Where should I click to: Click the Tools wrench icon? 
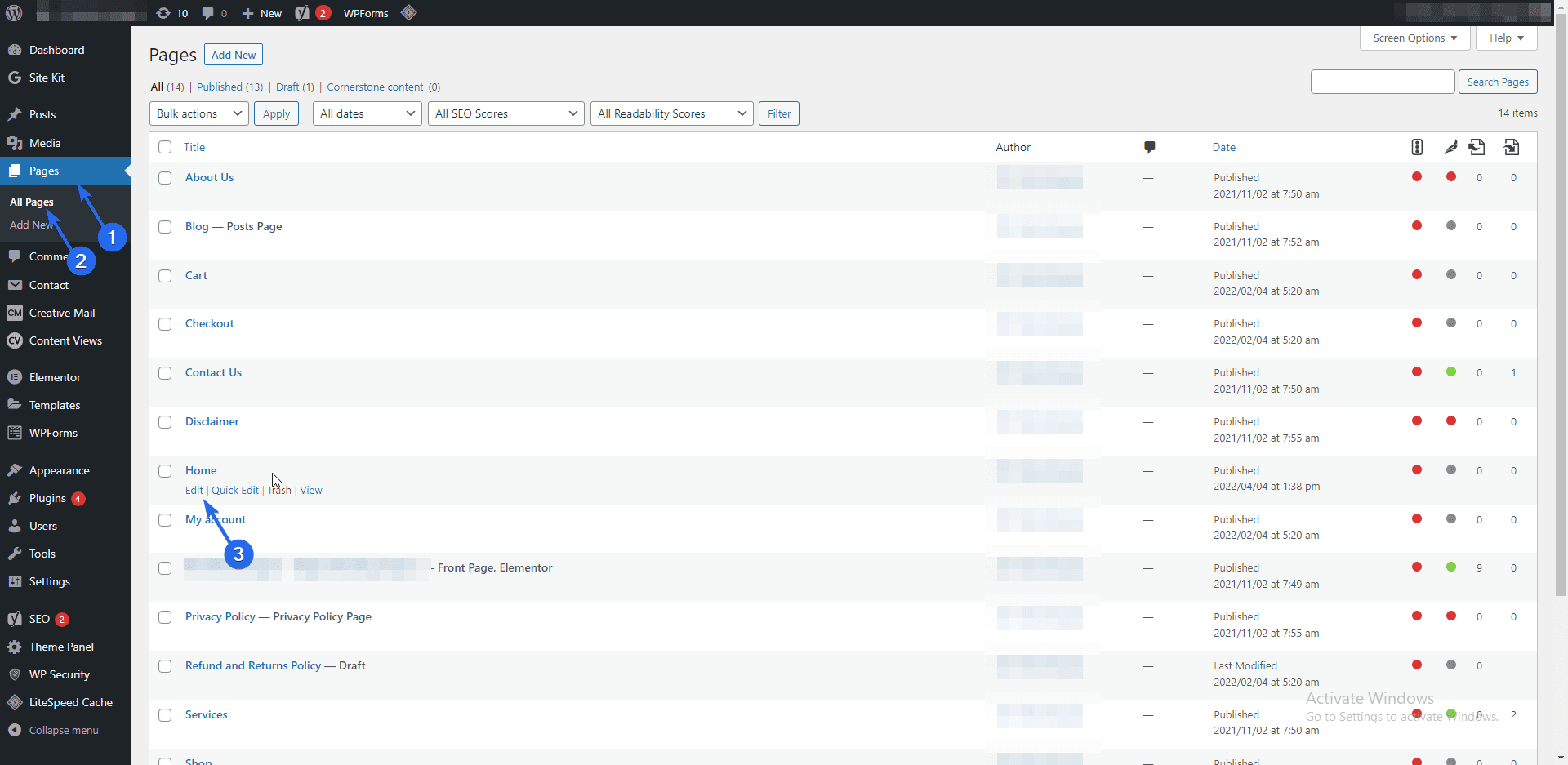pyautogui.click(x=15, y=554)
